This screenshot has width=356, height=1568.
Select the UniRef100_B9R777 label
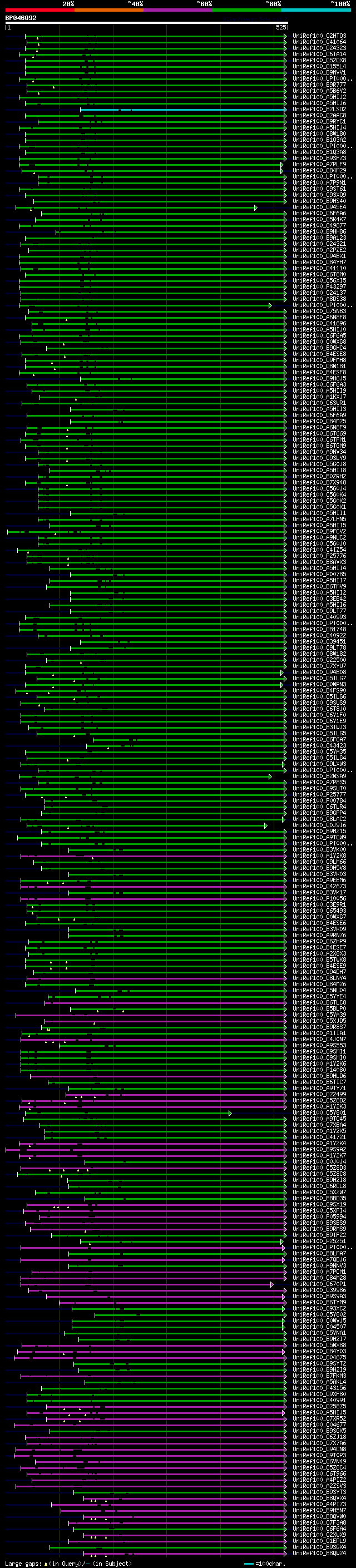(319, 85)
